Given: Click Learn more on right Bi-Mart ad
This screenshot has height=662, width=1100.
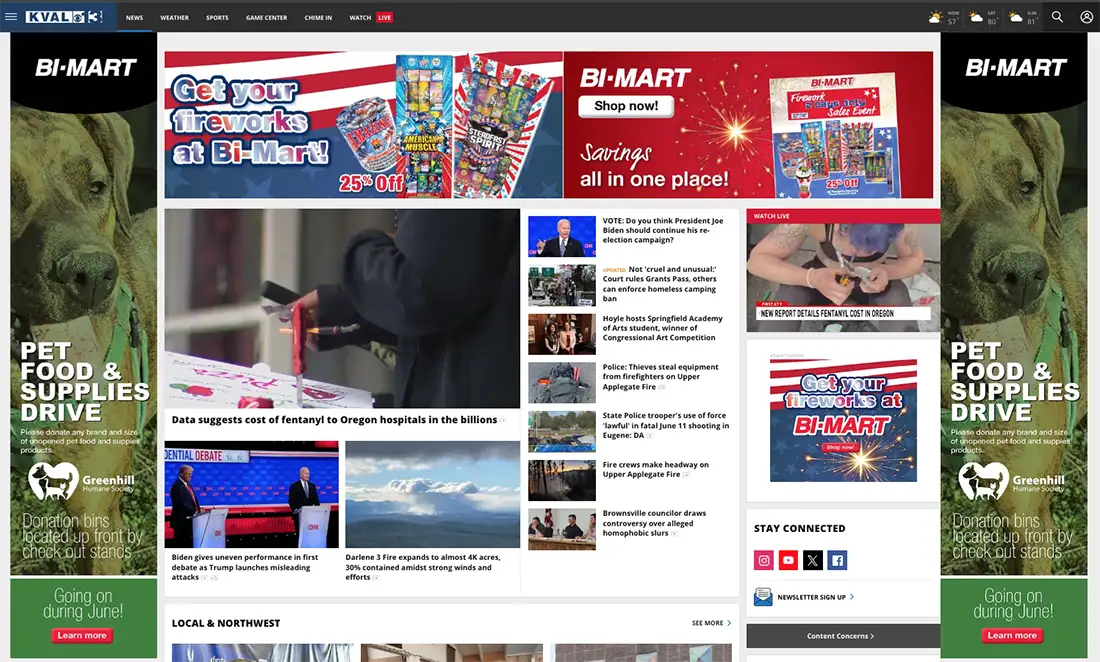Looking at the screenshot, I should [1012, 635].
